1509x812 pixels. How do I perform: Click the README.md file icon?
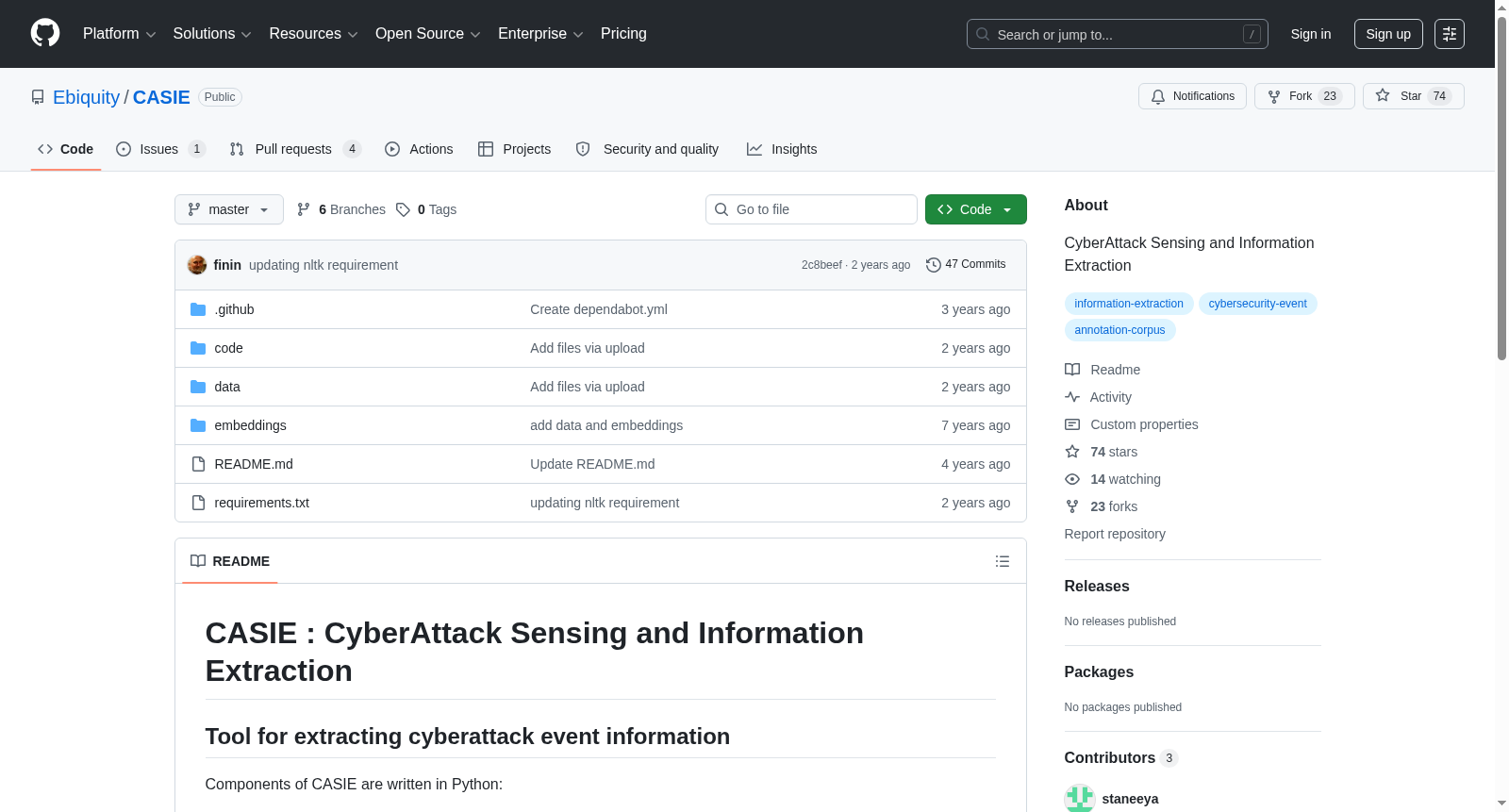point(198,464)
